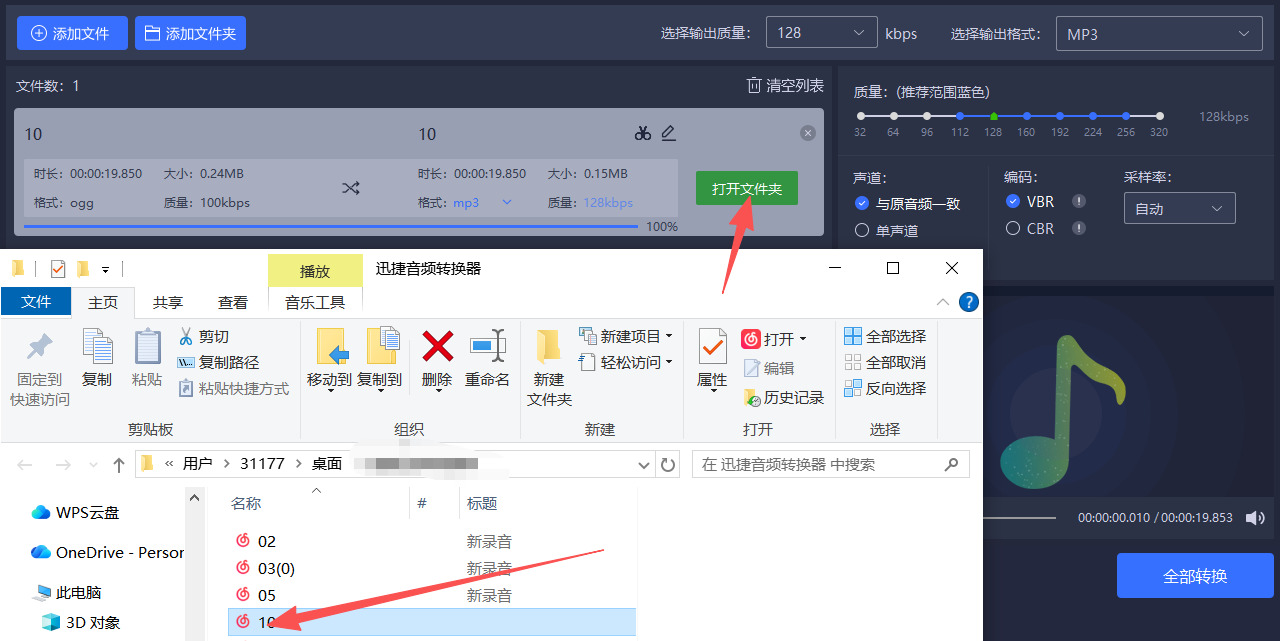Click the up-arrow parent folder icon

pos(119,464)
